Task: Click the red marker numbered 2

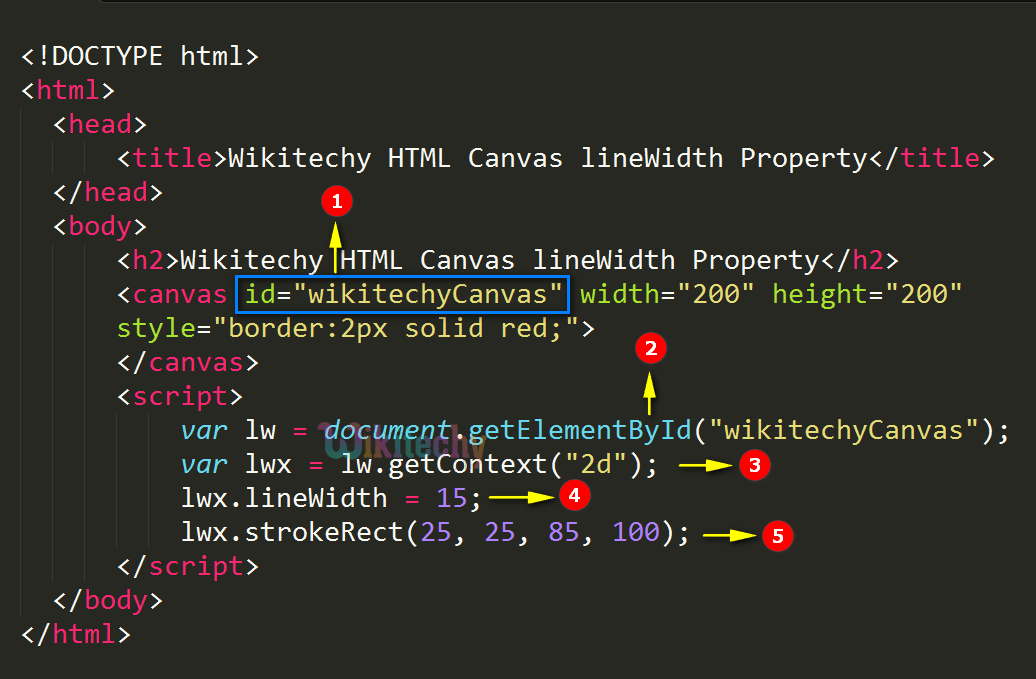Action: point(650,348)
